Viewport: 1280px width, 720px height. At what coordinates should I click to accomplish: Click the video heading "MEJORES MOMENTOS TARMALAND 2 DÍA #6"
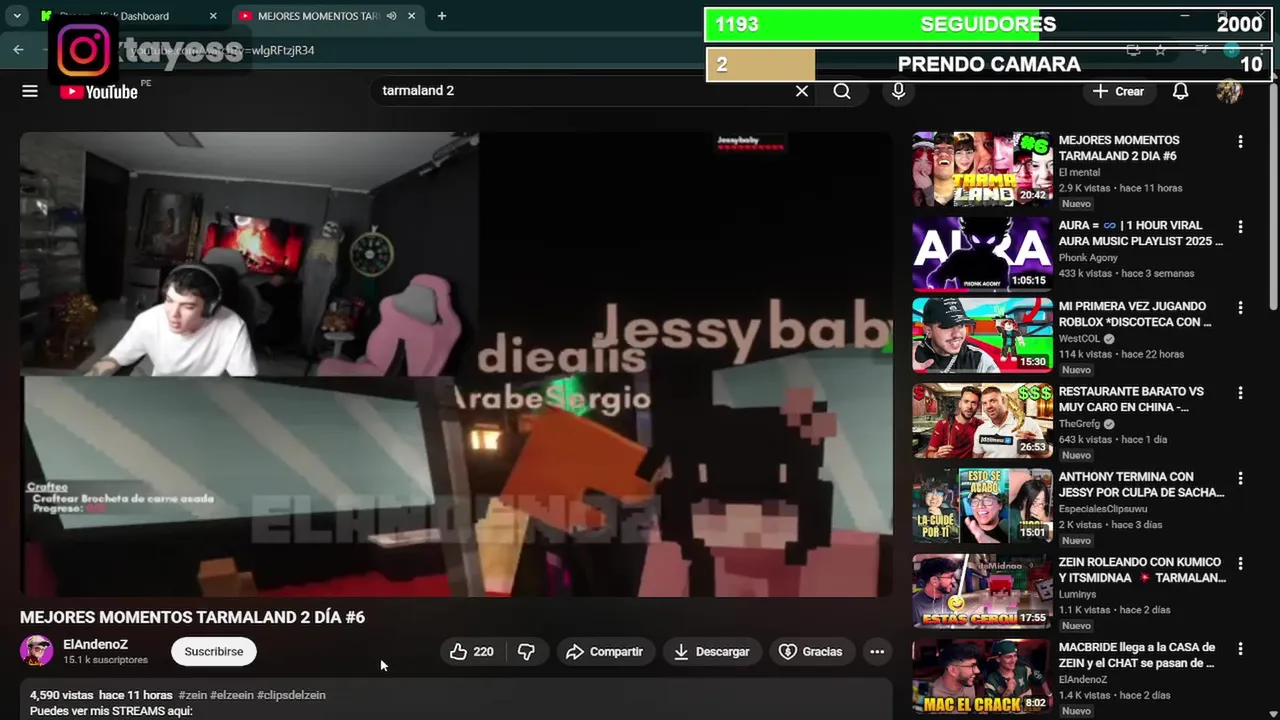coord(192,617)
